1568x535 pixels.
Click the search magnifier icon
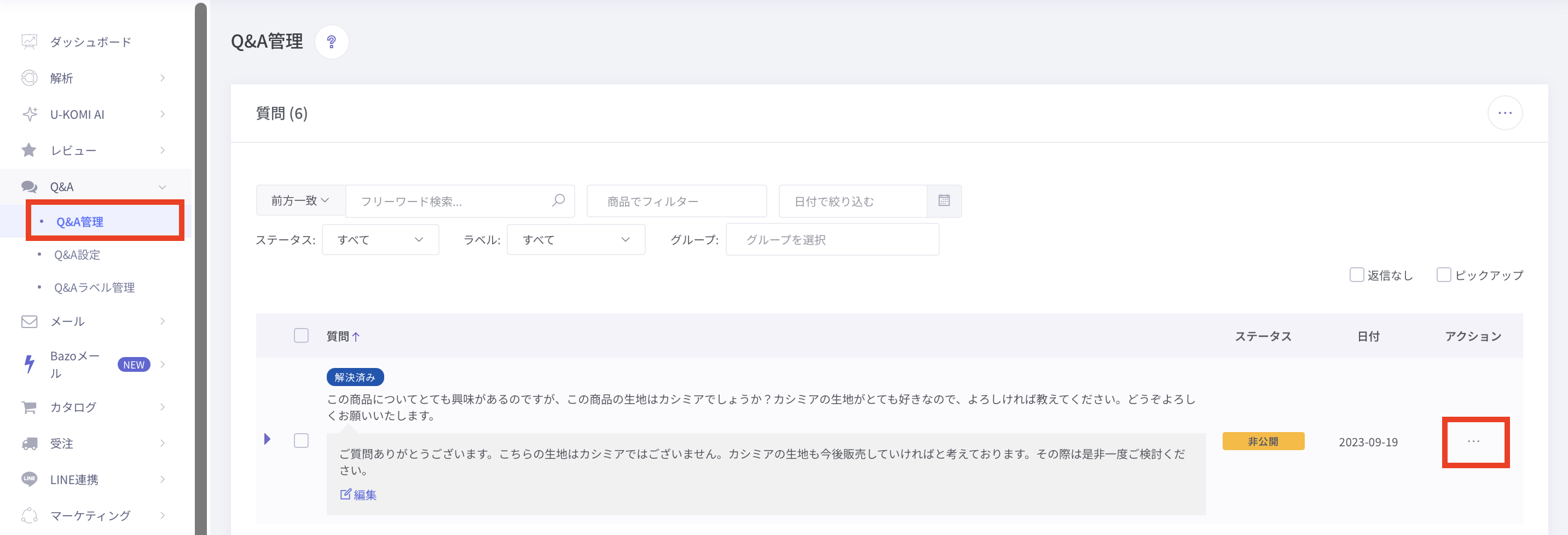click(x=558, y=200)
